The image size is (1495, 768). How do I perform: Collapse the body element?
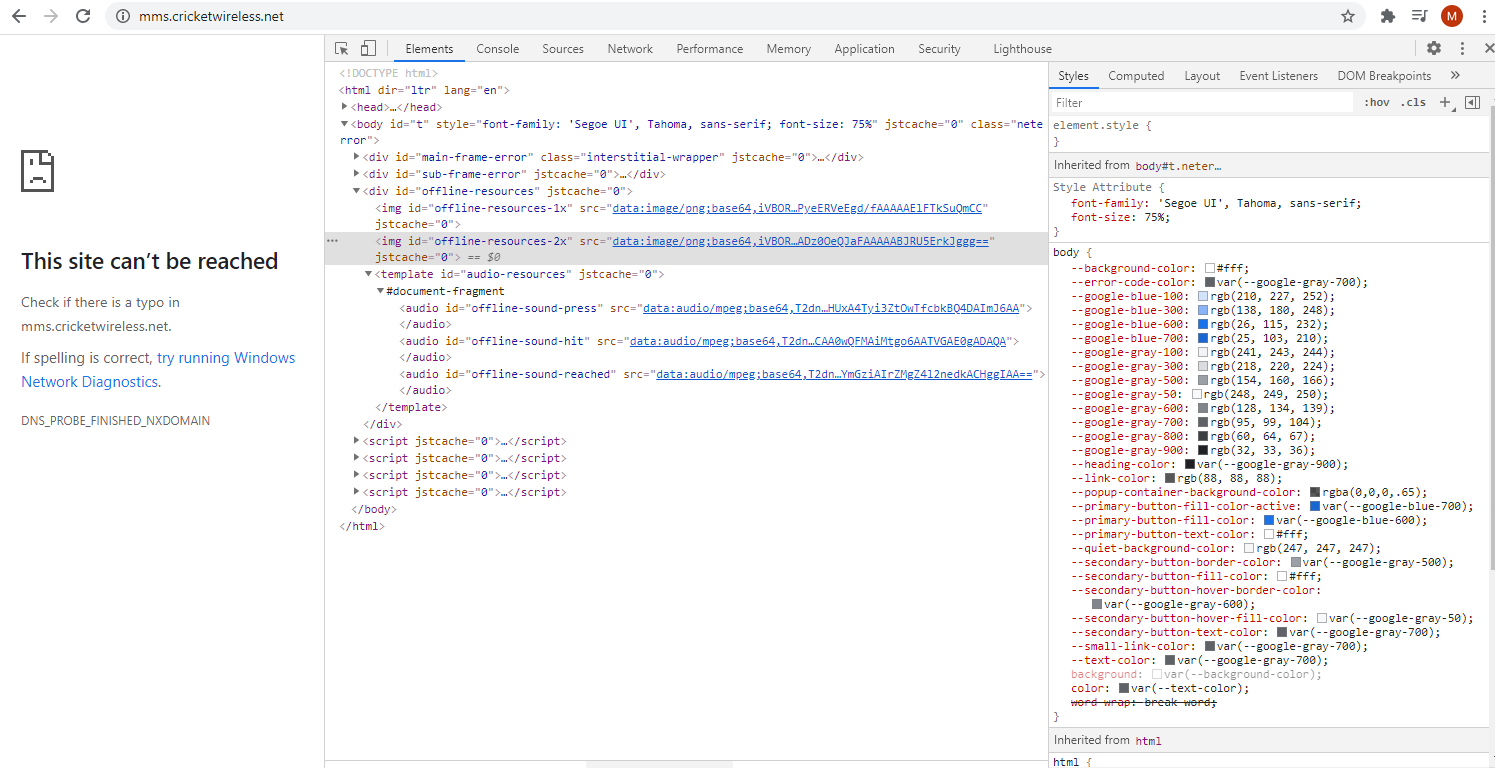click(345, 124)
